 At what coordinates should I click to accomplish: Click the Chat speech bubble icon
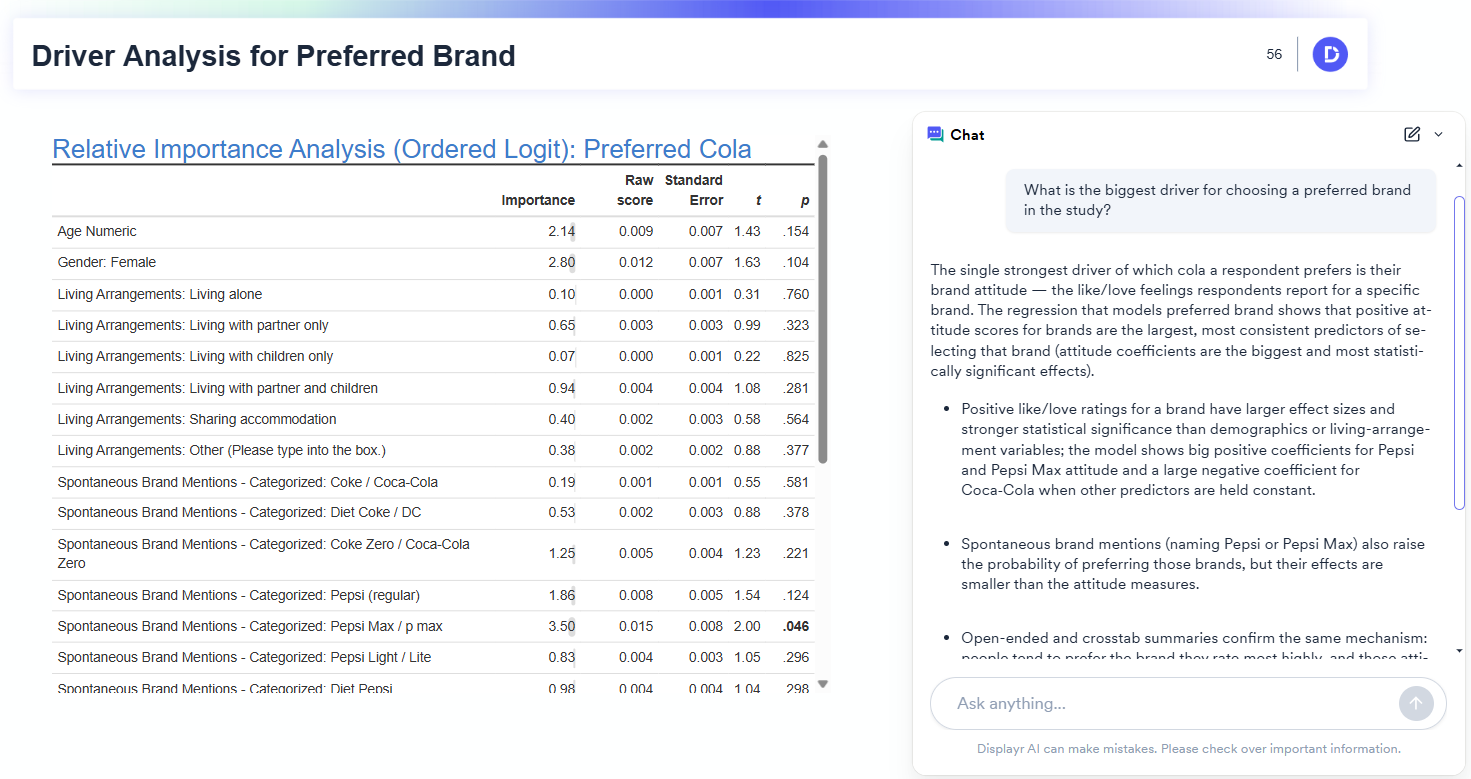pos(935,135)
